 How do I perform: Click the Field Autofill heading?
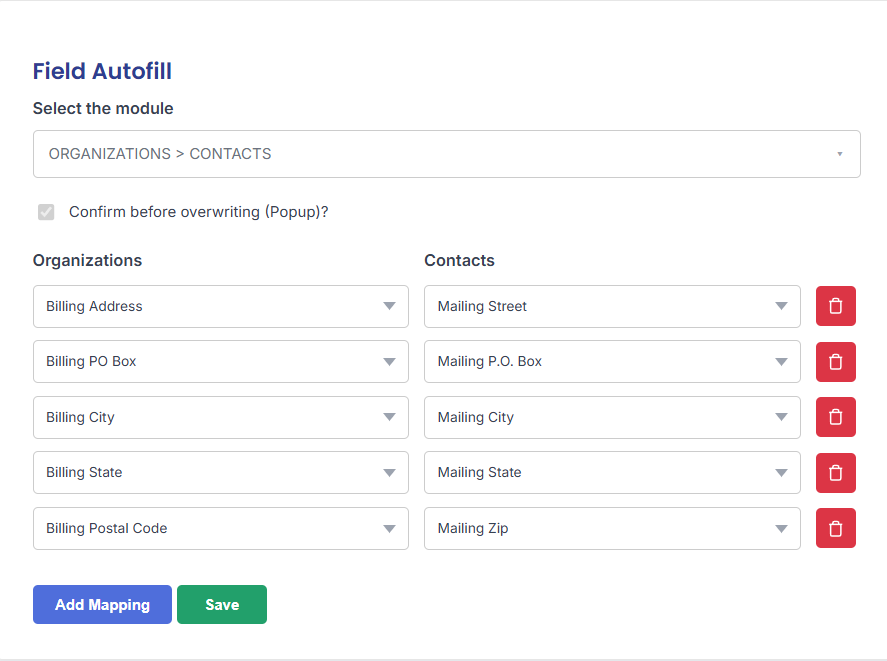pyautogui.click(x=102, y=71)
